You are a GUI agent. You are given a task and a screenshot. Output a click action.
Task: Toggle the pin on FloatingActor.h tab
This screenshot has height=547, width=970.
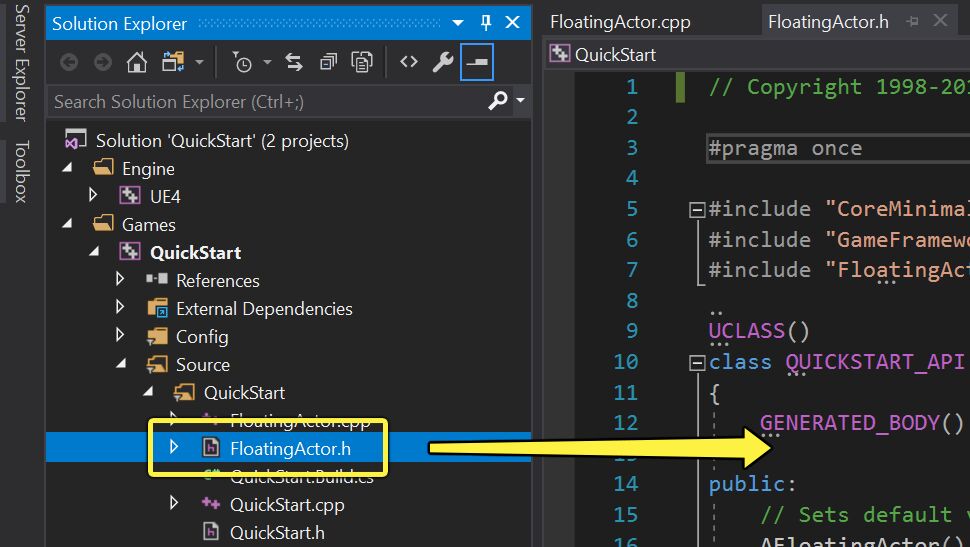click(912, 22)
